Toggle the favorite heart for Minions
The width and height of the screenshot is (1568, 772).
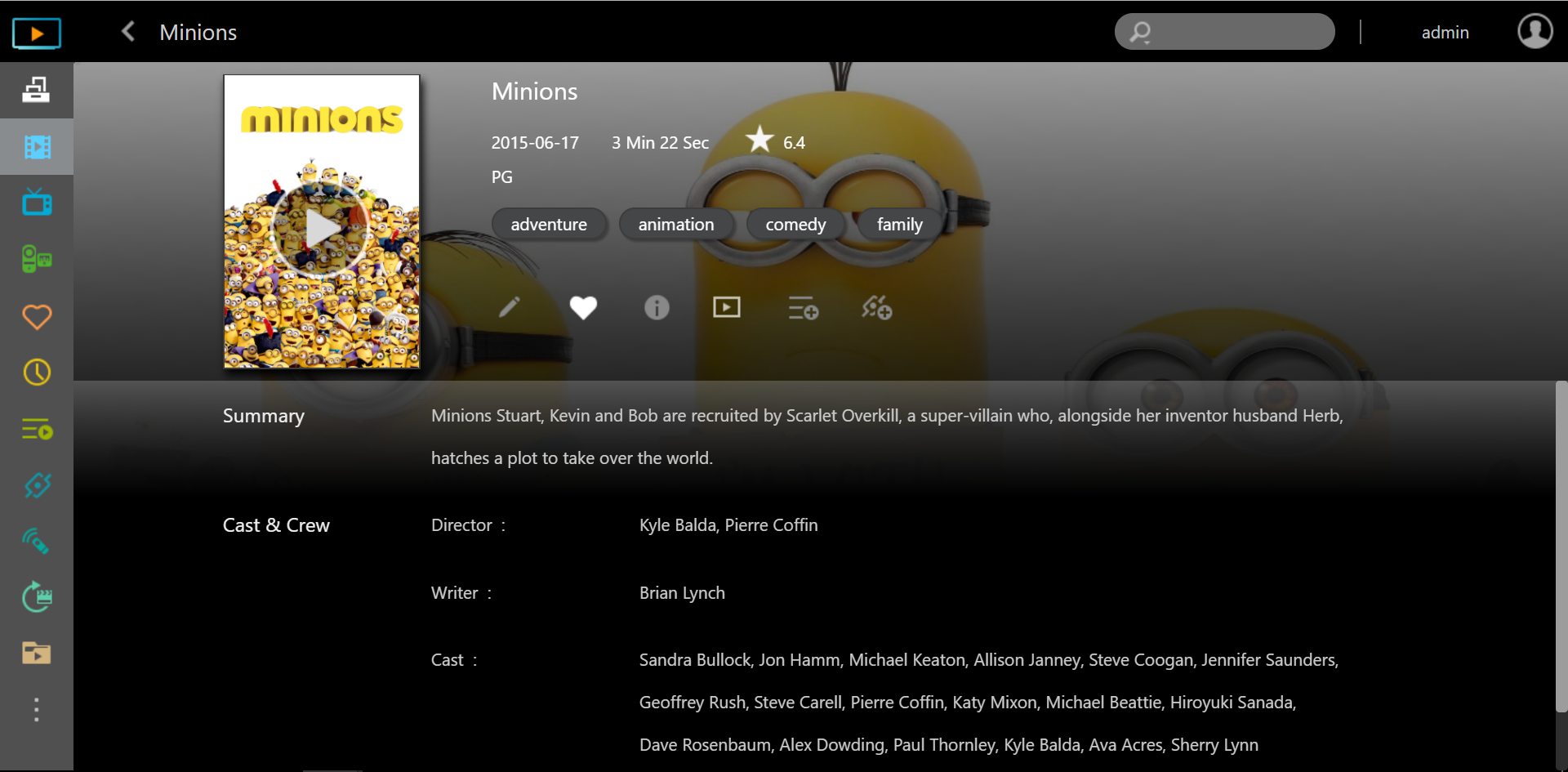tap(583, 307)
